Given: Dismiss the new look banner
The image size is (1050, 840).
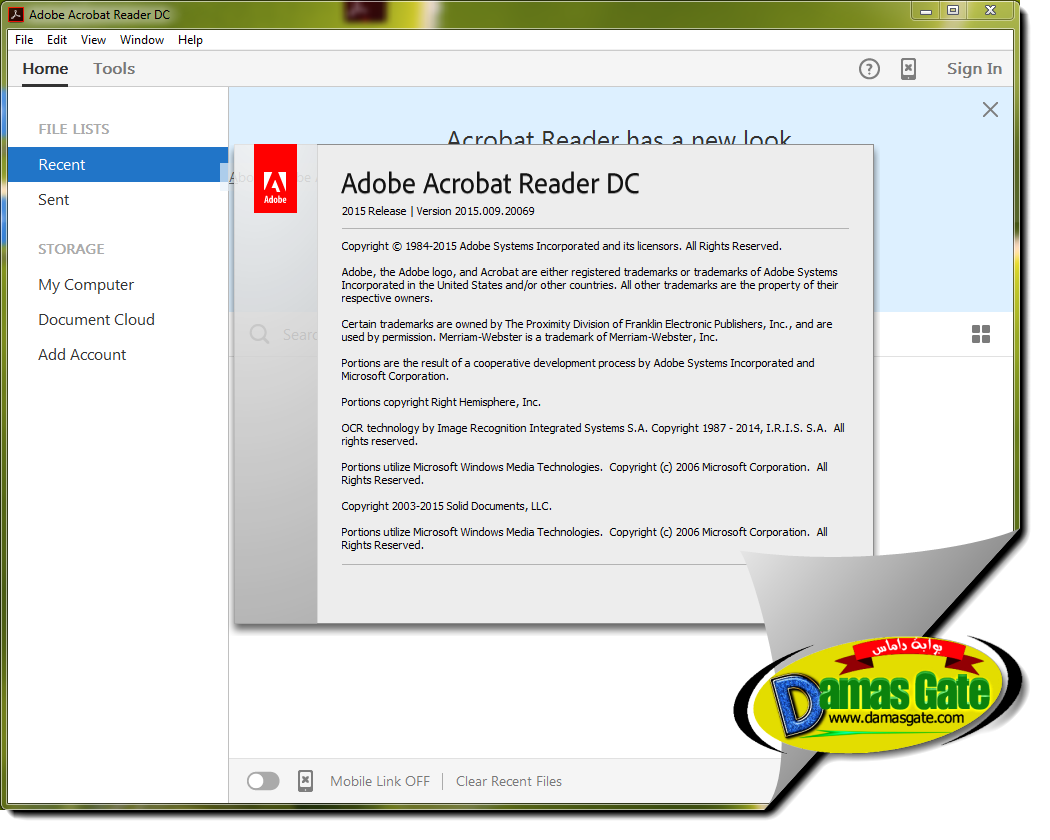Looking at the screenshot, I should click(x=990, y=110).
